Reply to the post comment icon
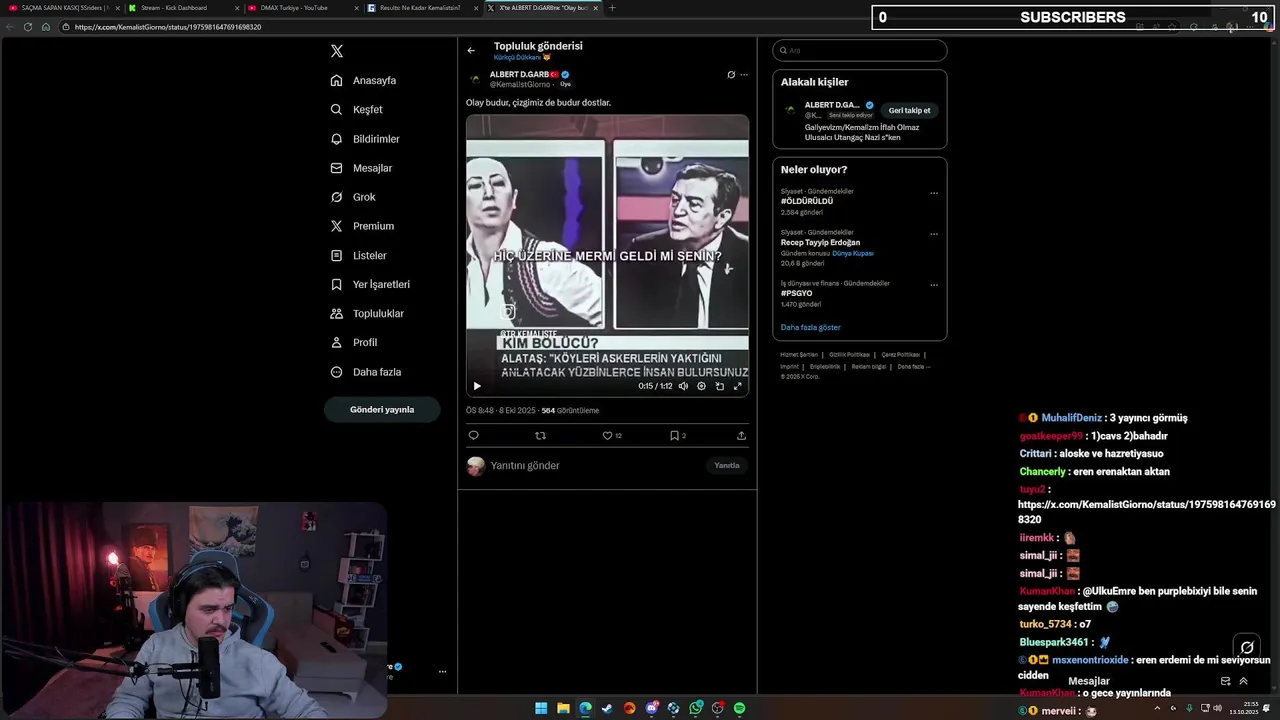The width and height of the screenshot is (1280, 720). [474, 436]
